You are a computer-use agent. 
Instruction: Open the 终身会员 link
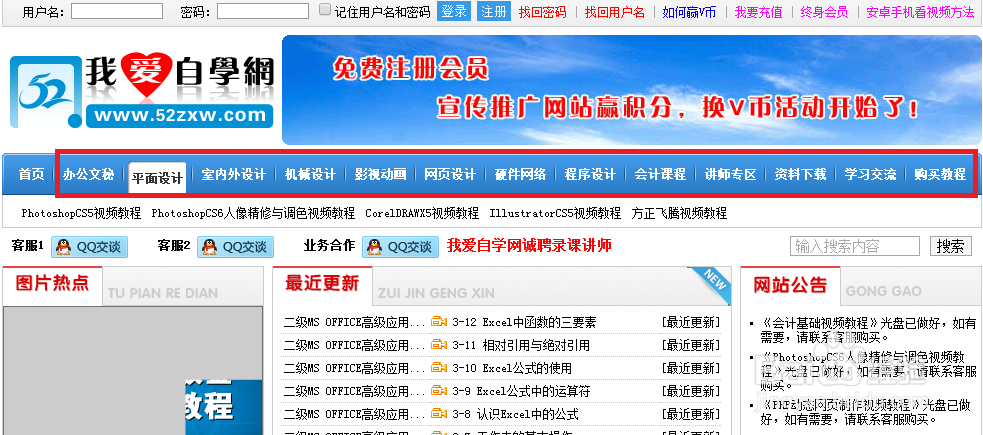pos(824,12)
